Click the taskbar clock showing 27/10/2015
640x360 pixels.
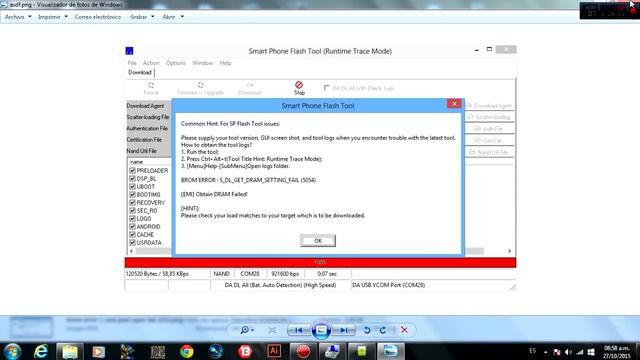[x=617, y=352]
